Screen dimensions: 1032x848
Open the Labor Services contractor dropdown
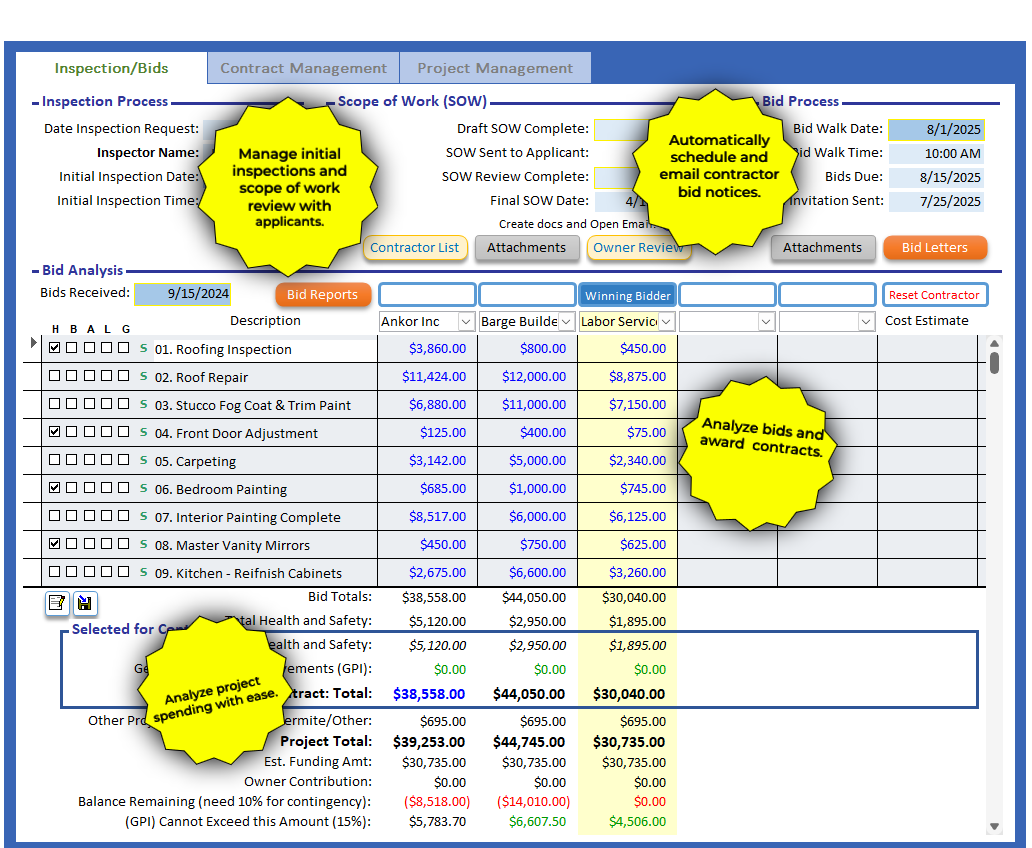[666, 321]
